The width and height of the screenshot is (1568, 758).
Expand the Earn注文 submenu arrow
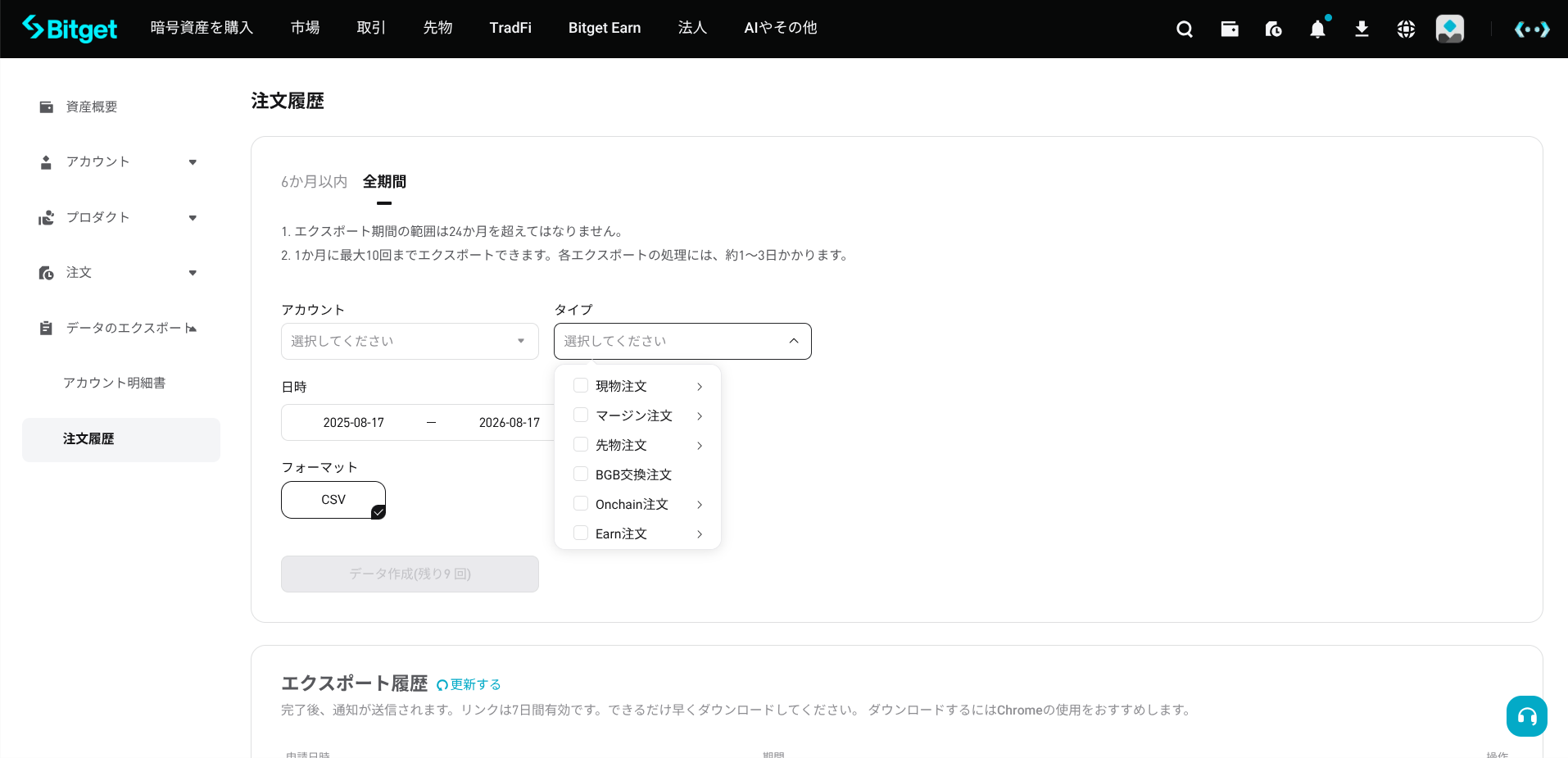pos(700,534)
